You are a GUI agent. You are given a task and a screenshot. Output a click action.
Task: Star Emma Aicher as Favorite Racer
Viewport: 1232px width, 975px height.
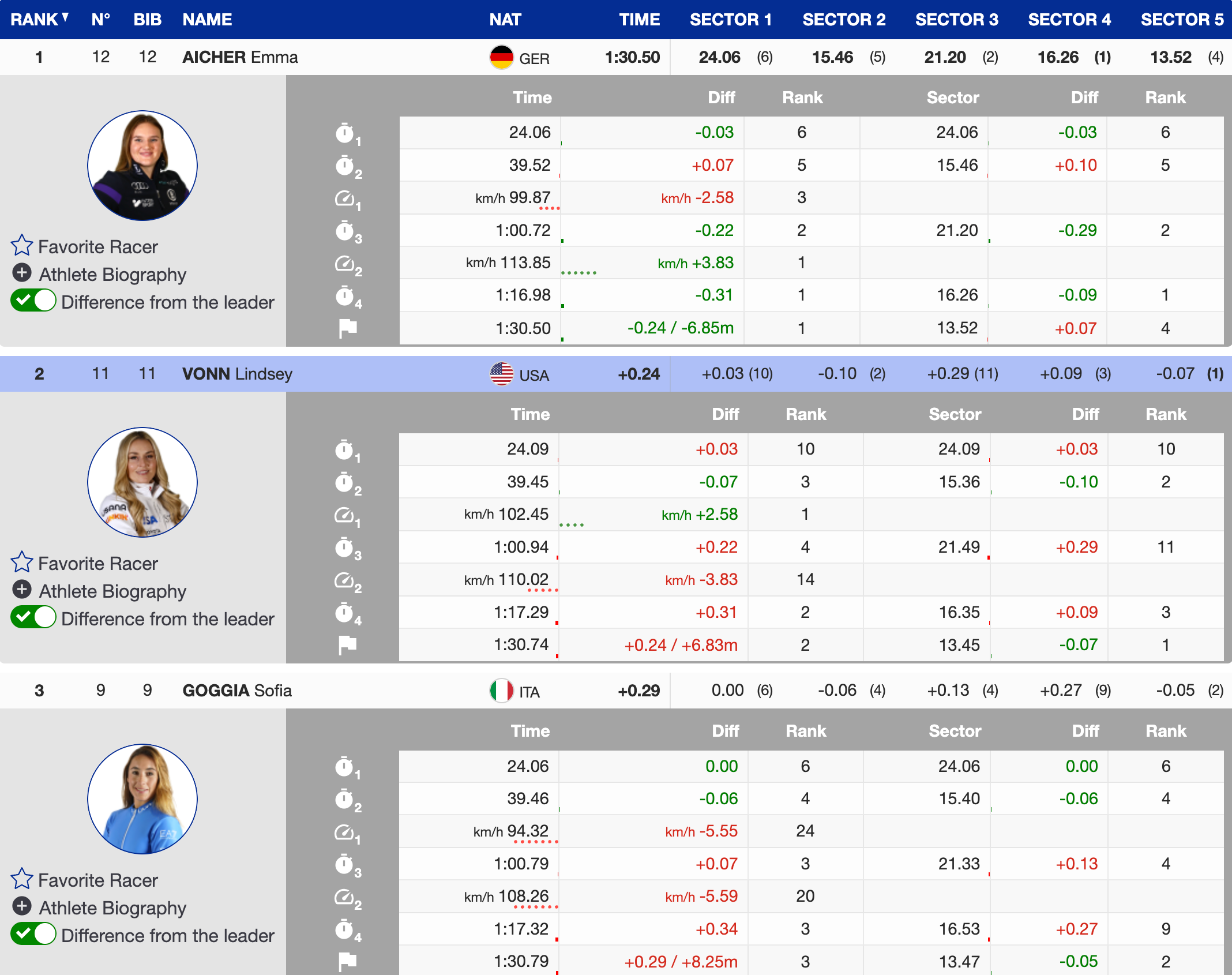click(x=22, y=245)
